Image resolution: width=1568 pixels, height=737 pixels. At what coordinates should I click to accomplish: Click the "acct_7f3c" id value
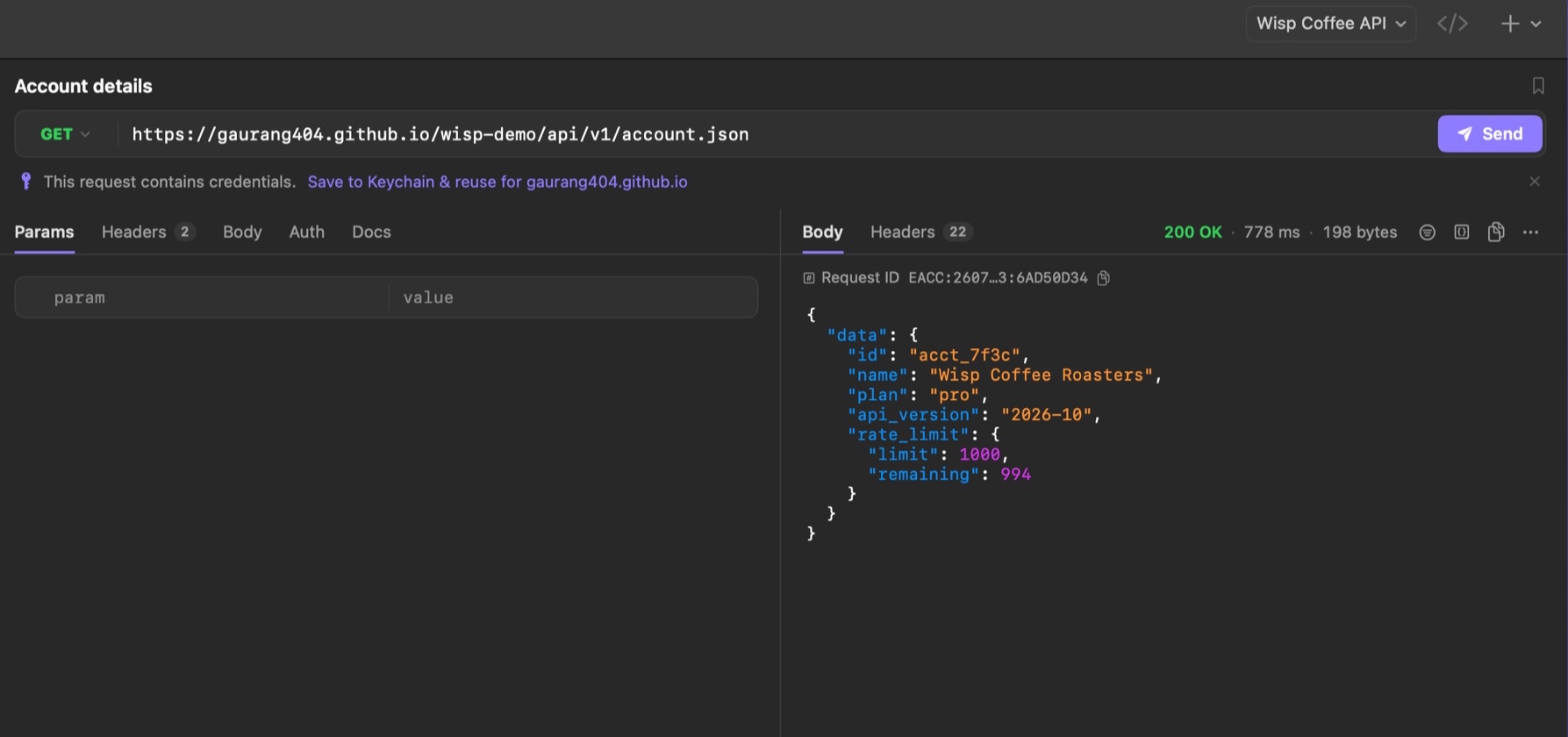(x=964, y=354)
